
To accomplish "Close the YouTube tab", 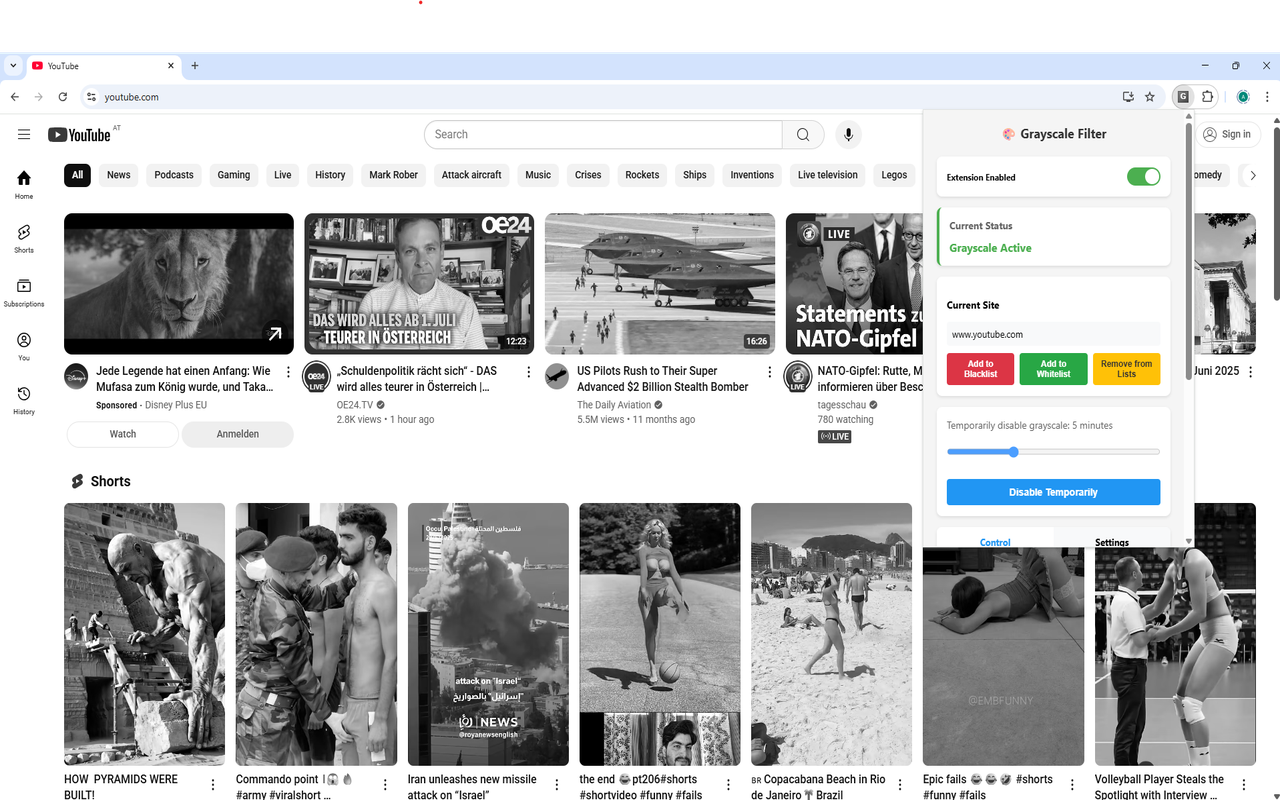I will [171, 66].
